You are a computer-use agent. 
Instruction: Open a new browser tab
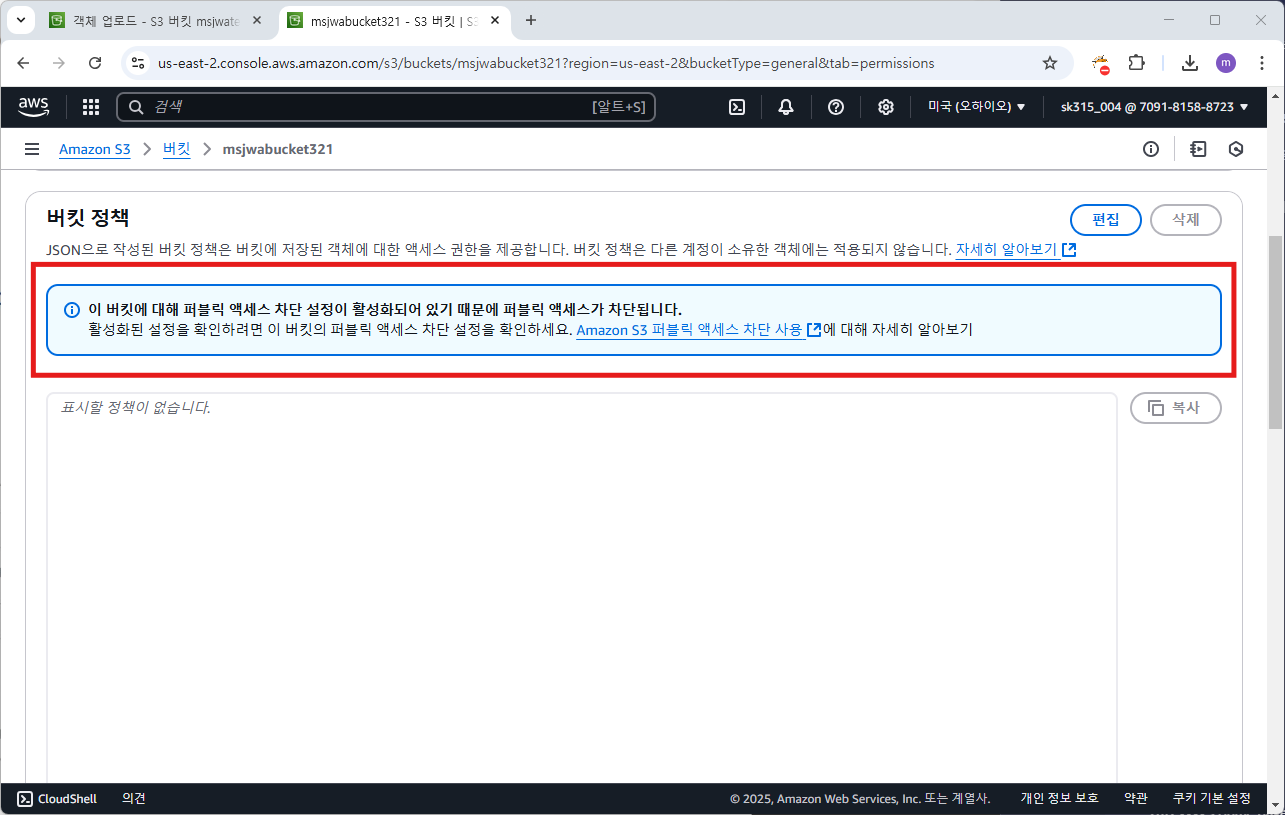pyautogui.click(x=531, y=20)
